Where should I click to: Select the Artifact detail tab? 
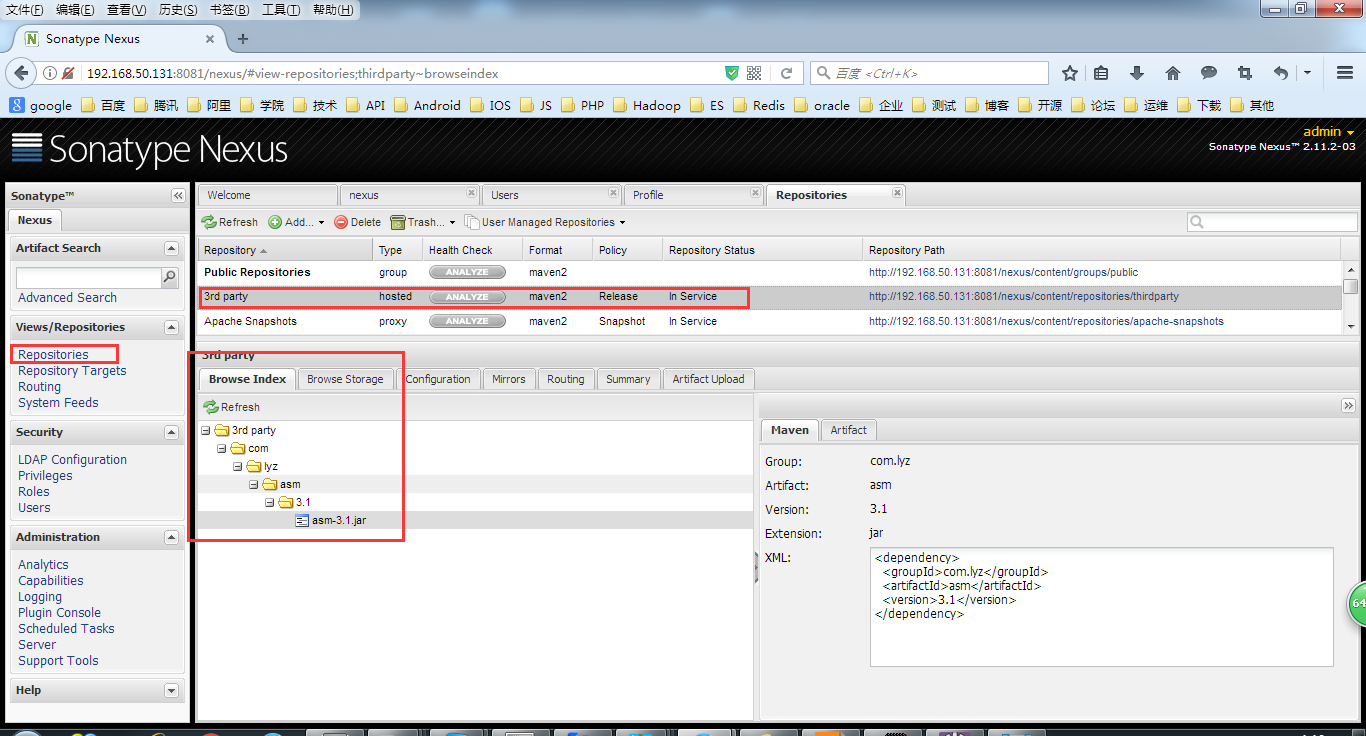[848, 430]
